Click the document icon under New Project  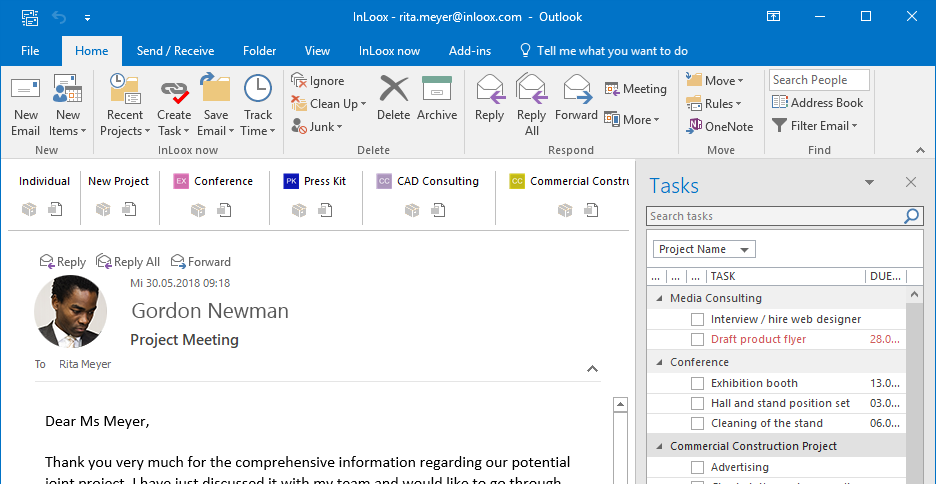click(x=130, y=210)
